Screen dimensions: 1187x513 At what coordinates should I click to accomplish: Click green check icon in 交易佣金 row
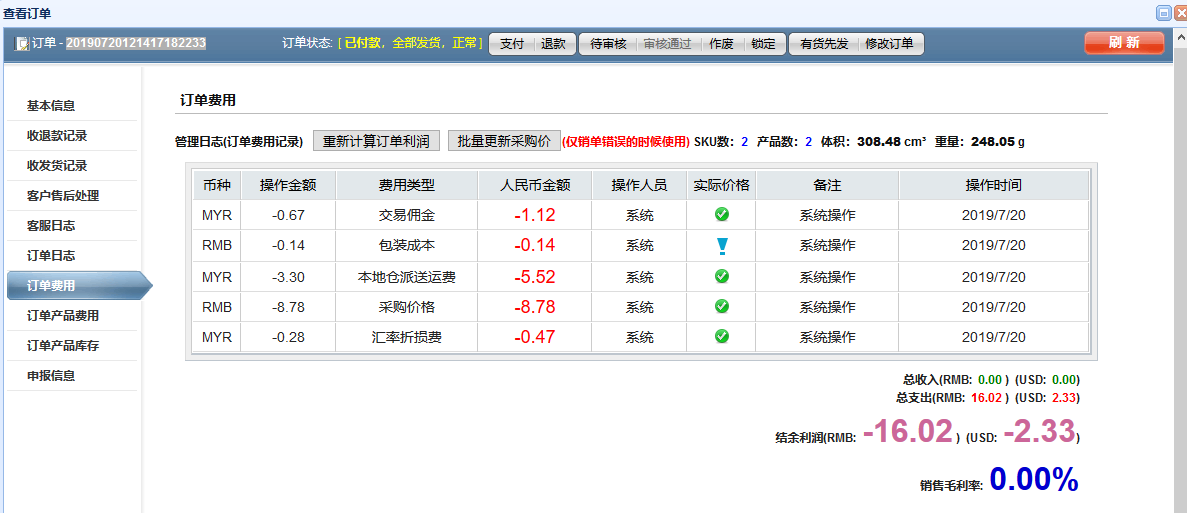(x=721, y=214)
